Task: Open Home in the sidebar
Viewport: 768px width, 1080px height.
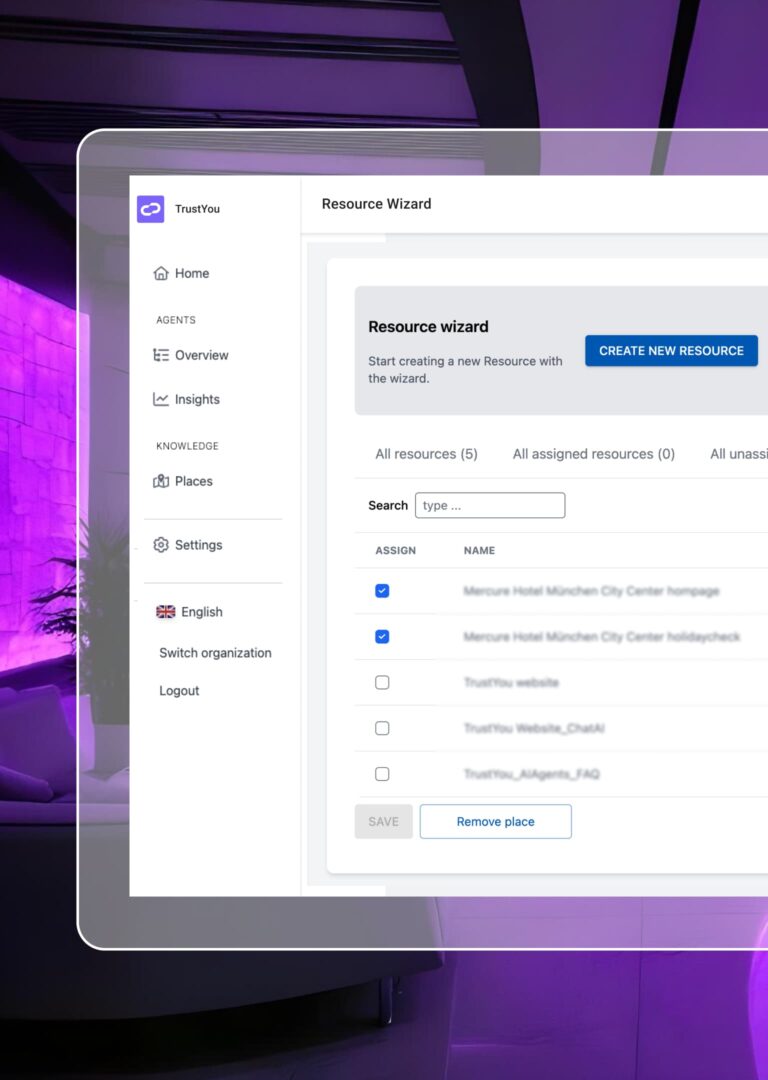Action: [181, 273]
